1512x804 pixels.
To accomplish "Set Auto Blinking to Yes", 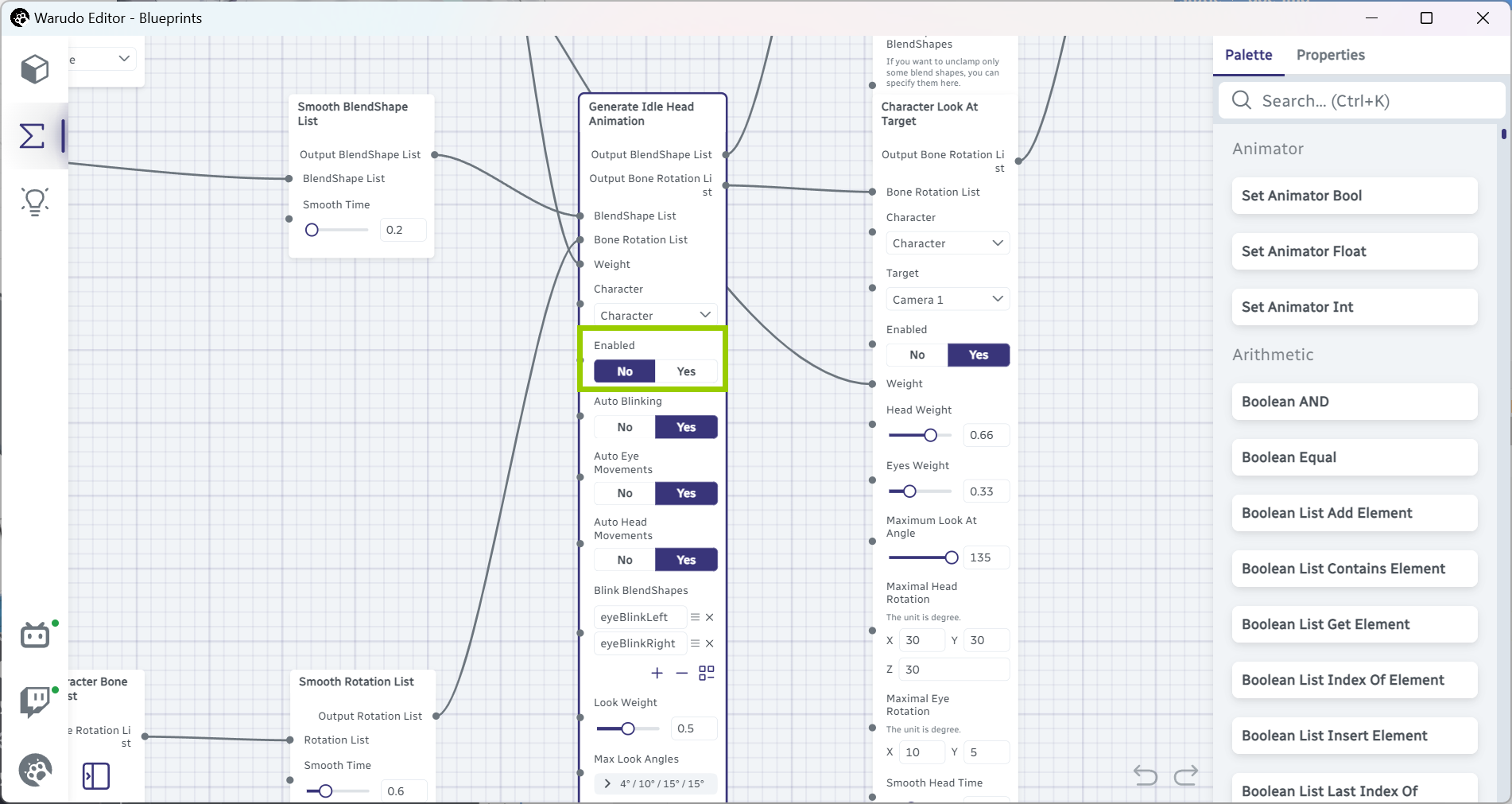I will coord(686,427).
